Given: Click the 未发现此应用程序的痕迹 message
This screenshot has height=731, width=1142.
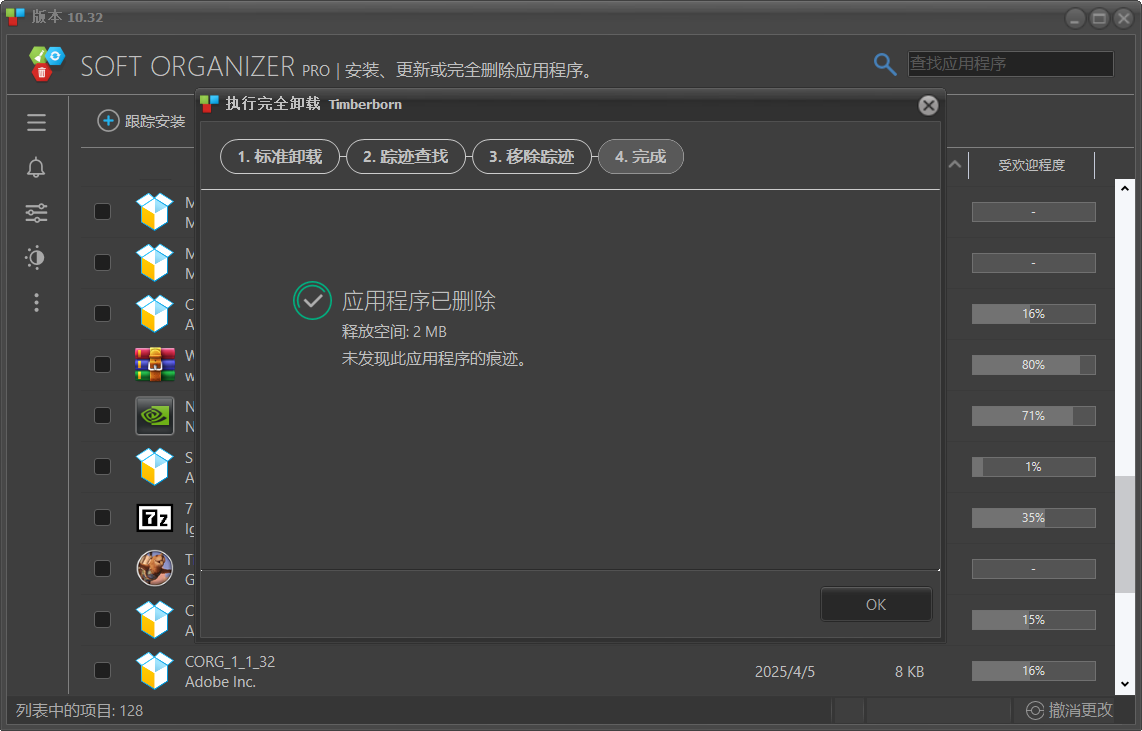Looking at the screenshot, I should [x=434, y=359].
